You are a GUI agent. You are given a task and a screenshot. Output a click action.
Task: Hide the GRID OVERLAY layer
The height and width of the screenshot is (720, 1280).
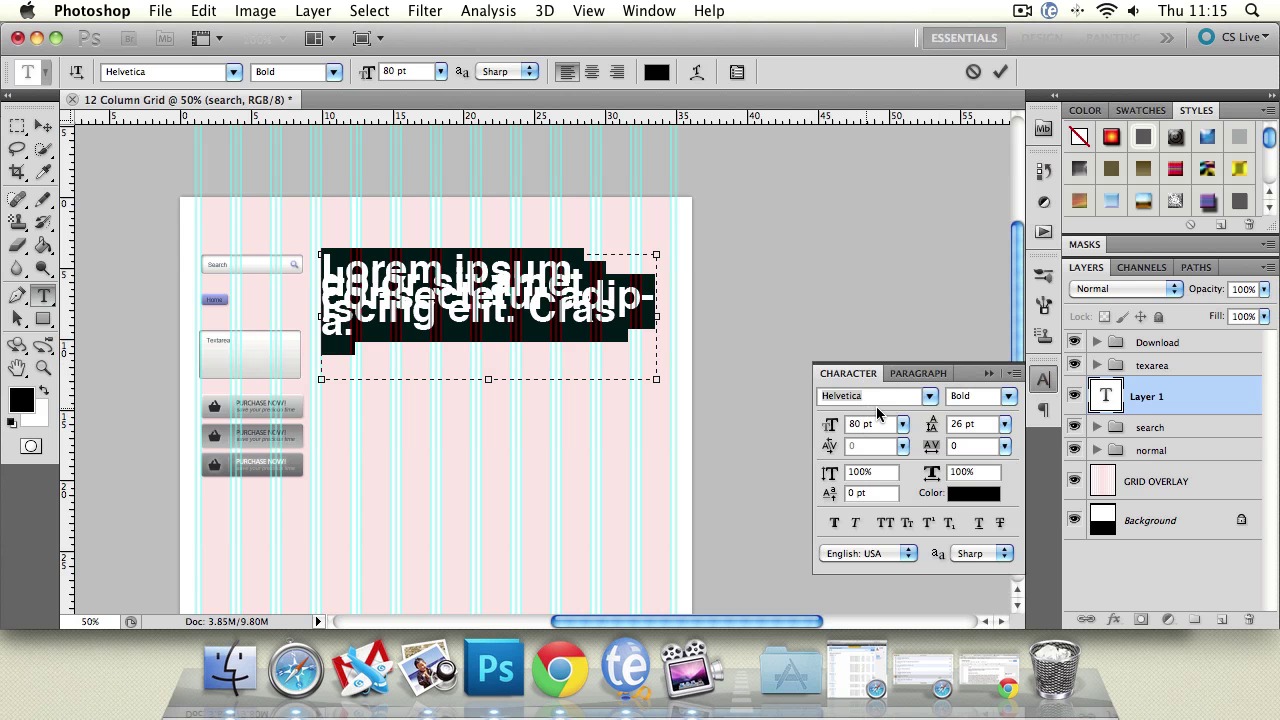click(x=1074, y=481)
